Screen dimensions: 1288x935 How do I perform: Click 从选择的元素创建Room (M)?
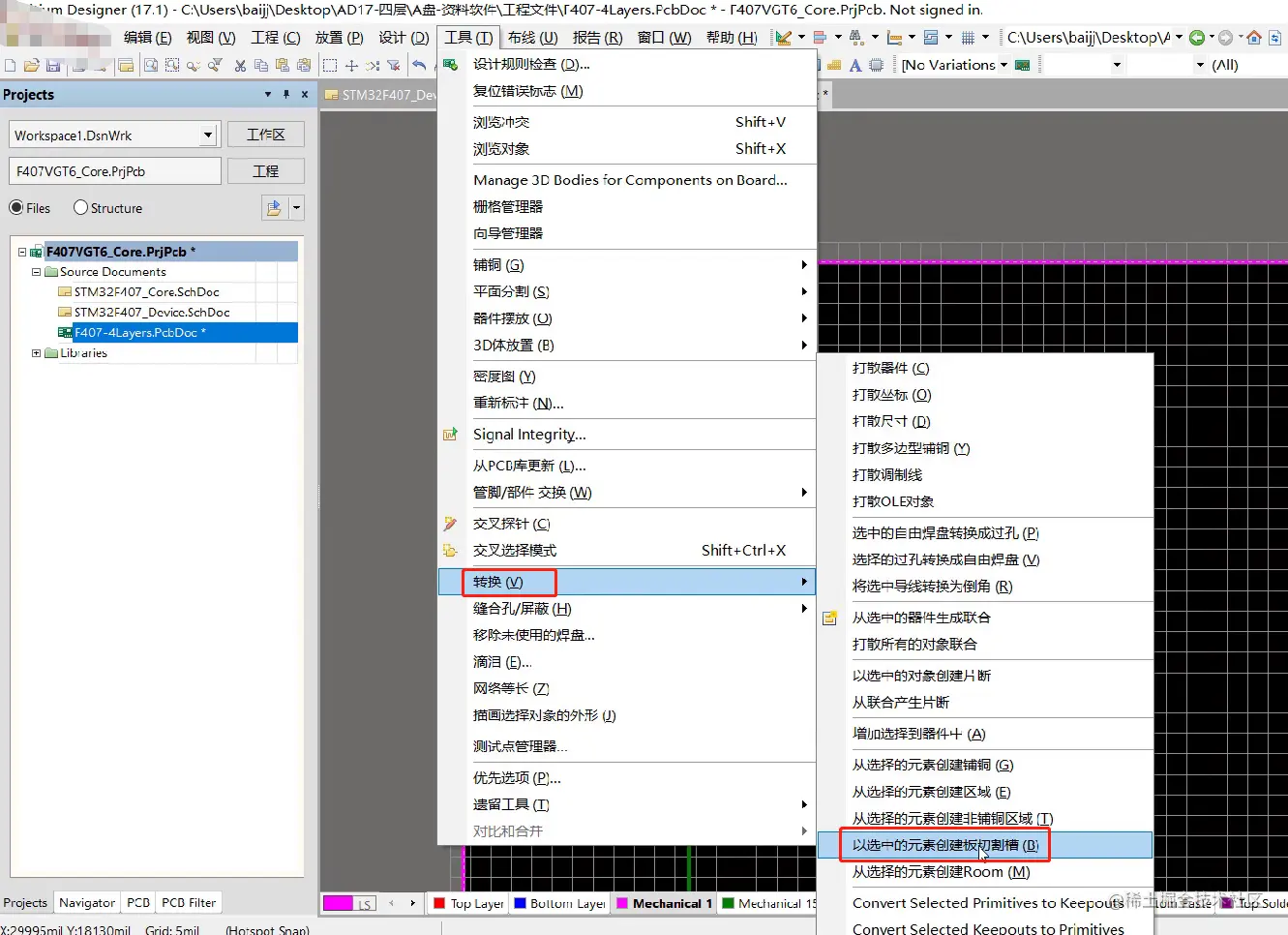985,872
